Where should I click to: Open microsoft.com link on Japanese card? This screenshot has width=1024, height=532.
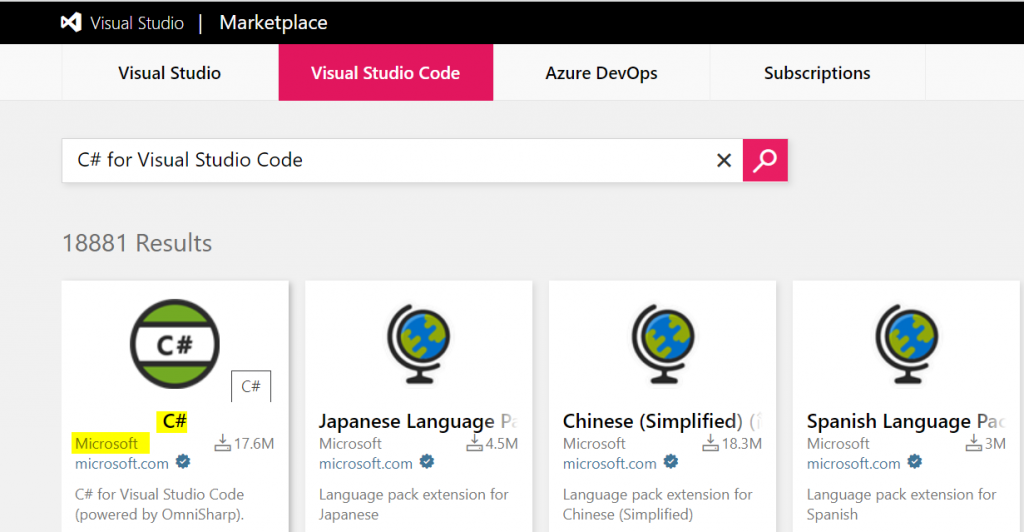point(366,464)
